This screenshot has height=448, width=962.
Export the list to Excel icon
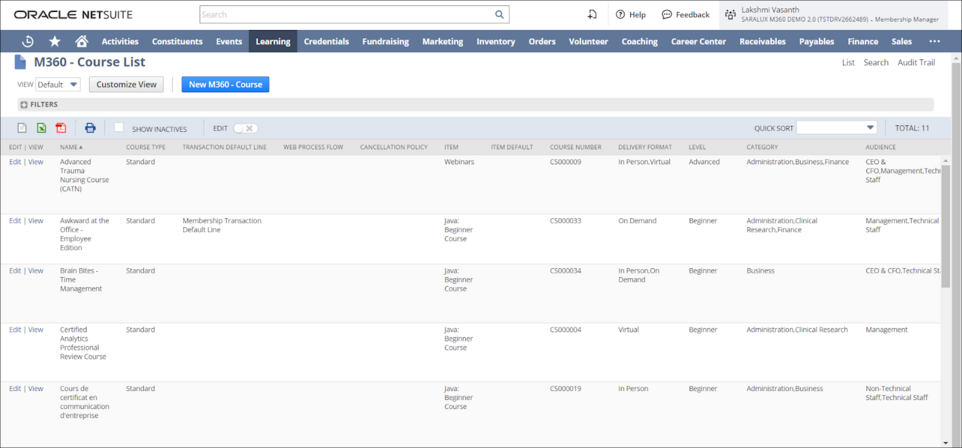[x=41, y=128]
